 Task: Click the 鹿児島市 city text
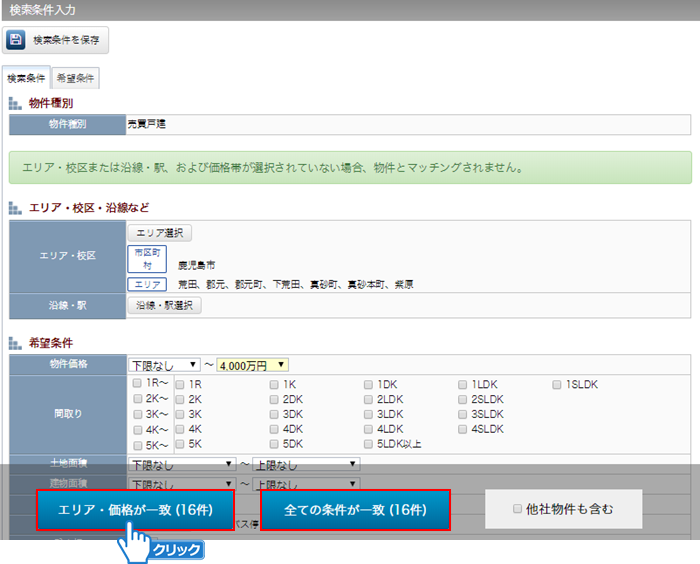tap(196, 265)
